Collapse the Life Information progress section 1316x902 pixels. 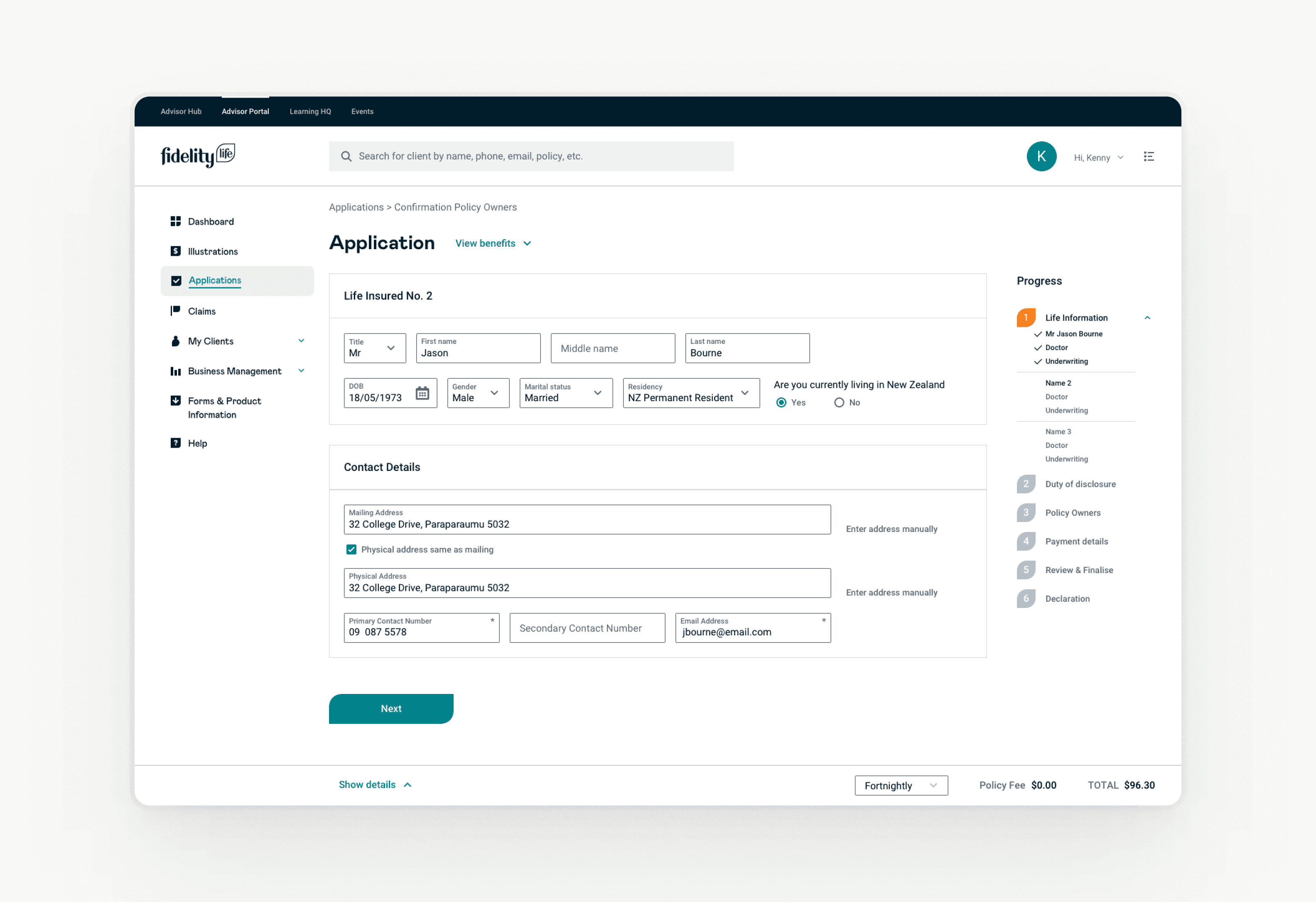click(1148, 318)
